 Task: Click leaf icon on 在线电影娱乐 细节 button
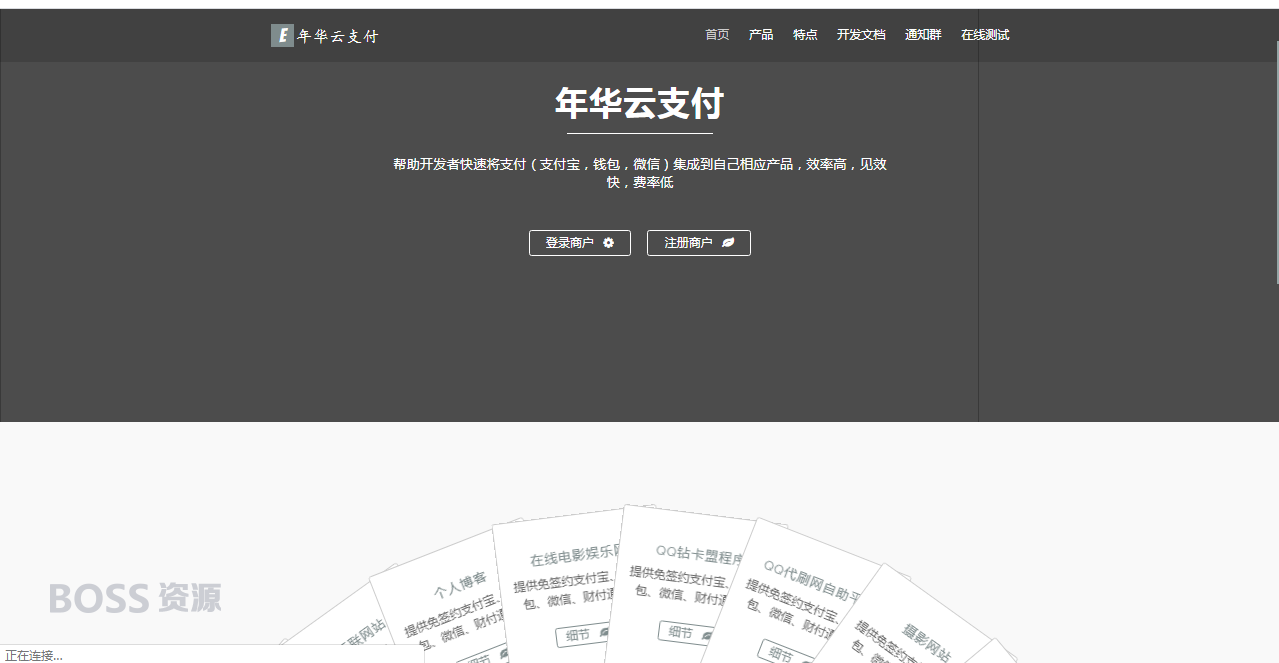[604, 632]
